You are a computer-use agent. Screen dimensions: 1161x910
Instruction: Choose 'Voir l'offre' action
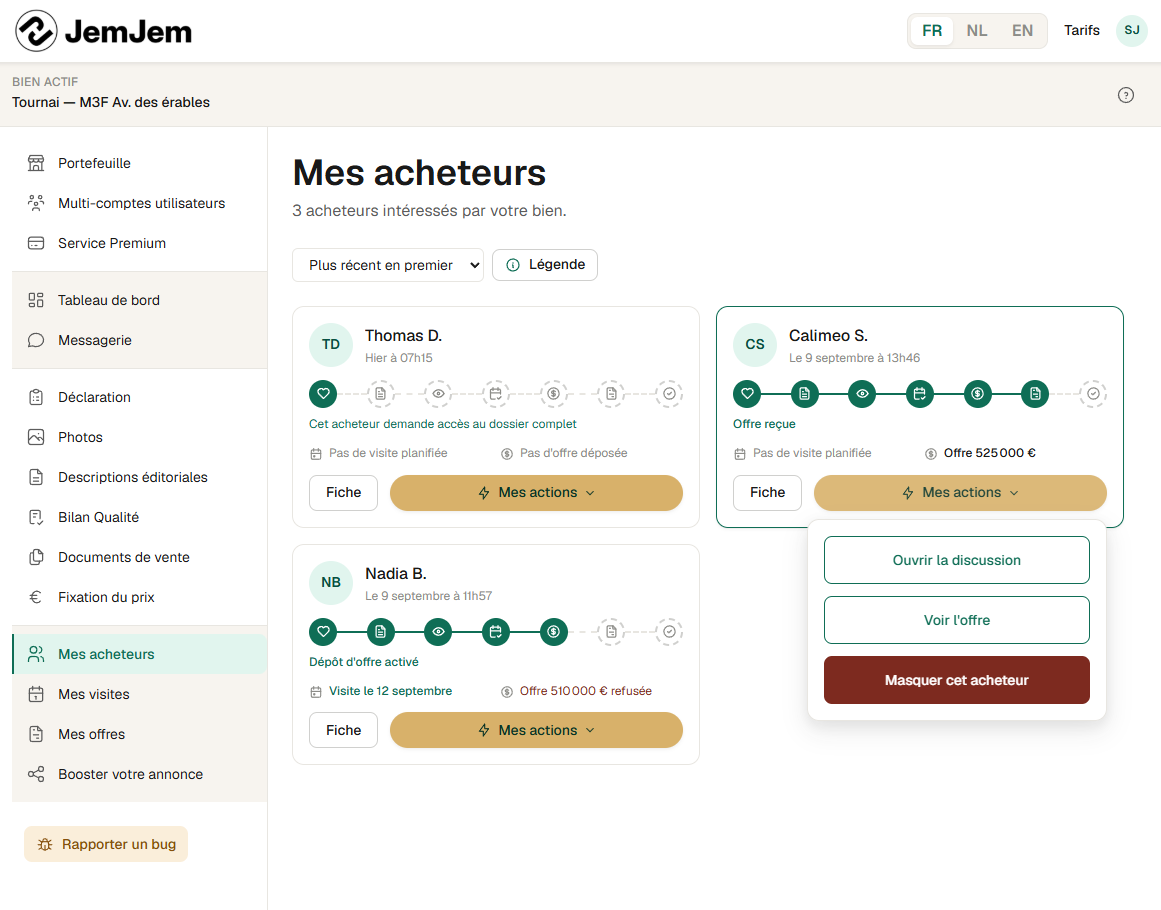coord(957,620)
